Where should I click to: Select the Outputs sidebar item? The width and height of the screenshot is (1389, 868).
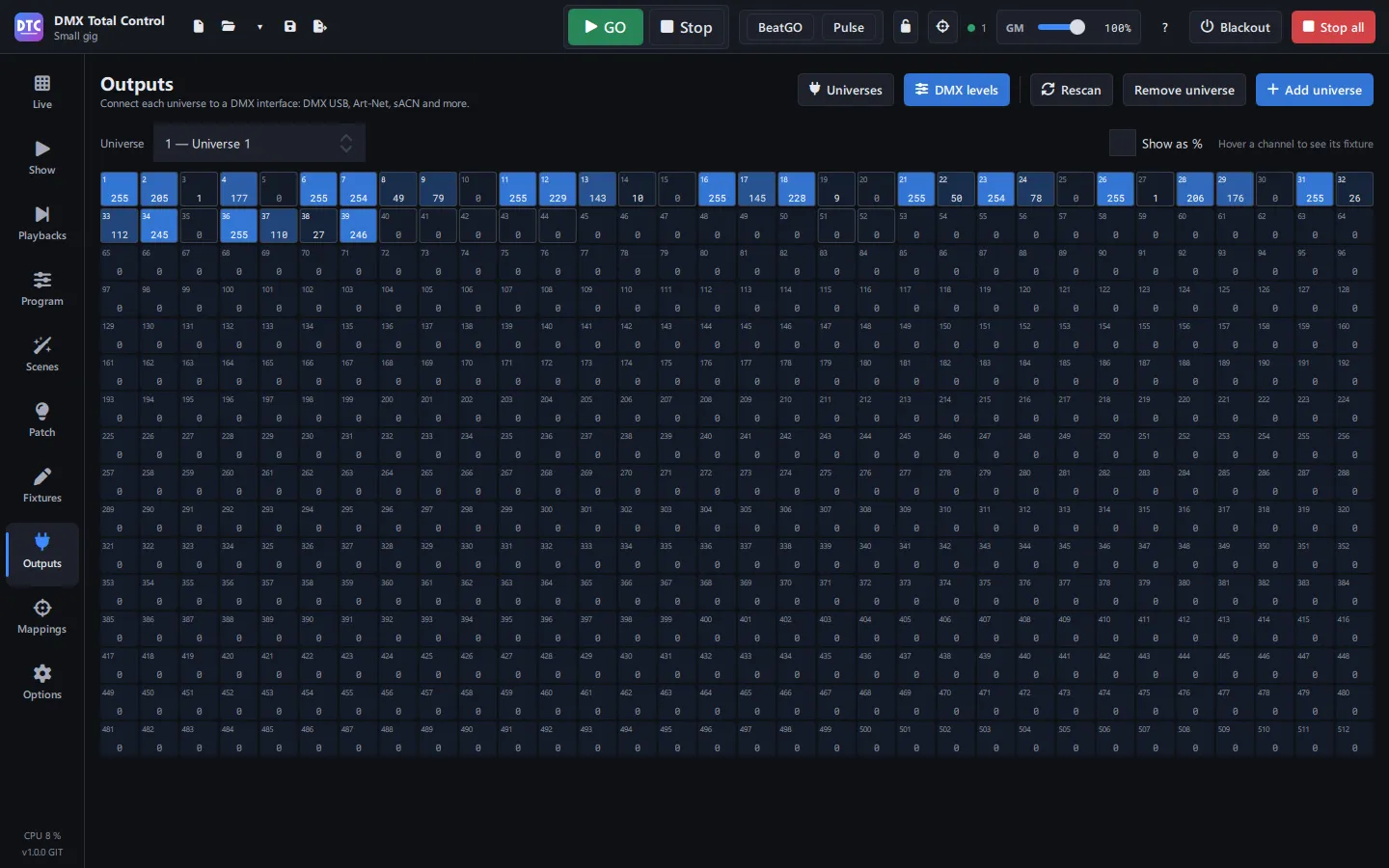pos(42,553)
